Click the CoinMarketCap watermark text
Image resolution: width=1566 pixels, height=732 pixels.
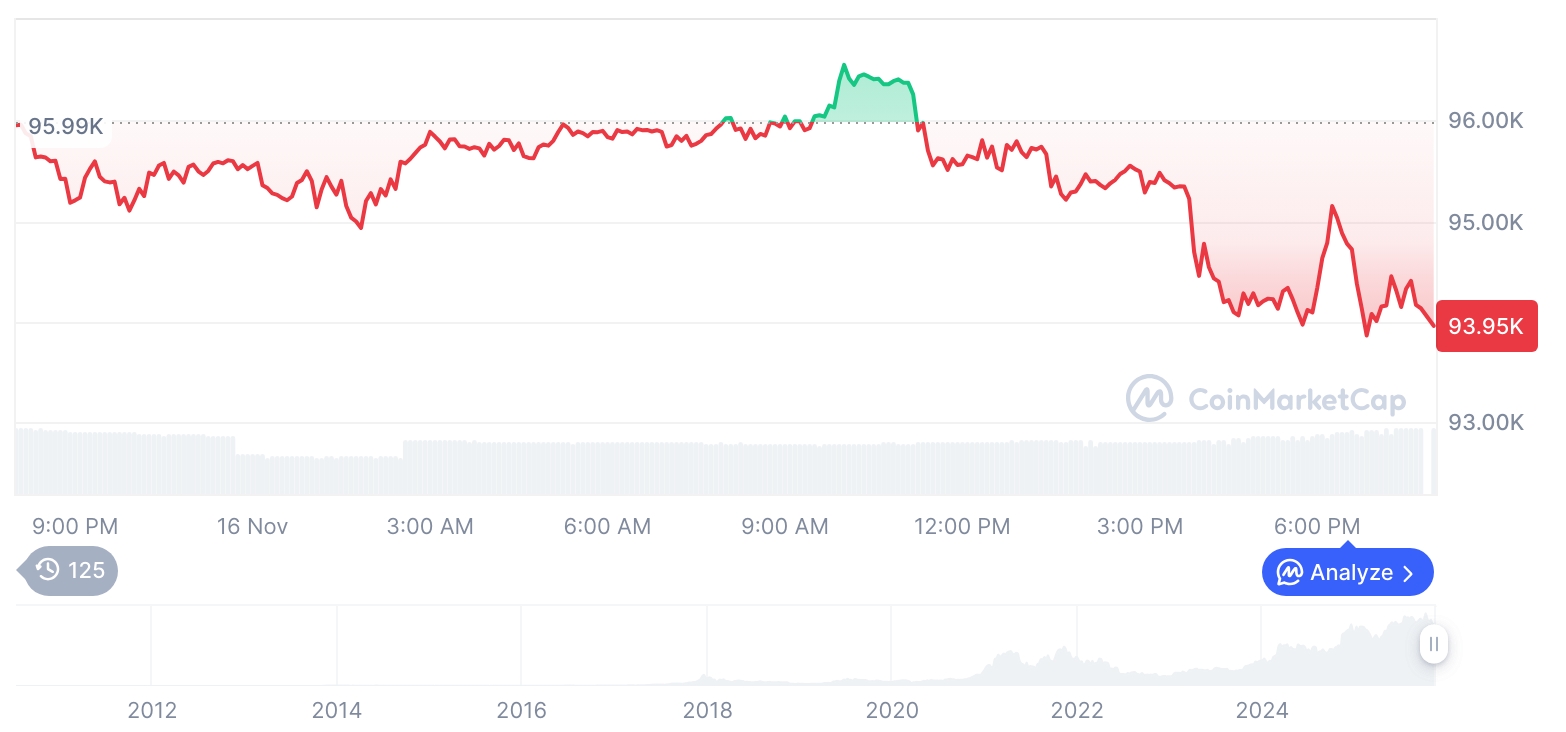pyautogui.click(x=1296, y=400)
